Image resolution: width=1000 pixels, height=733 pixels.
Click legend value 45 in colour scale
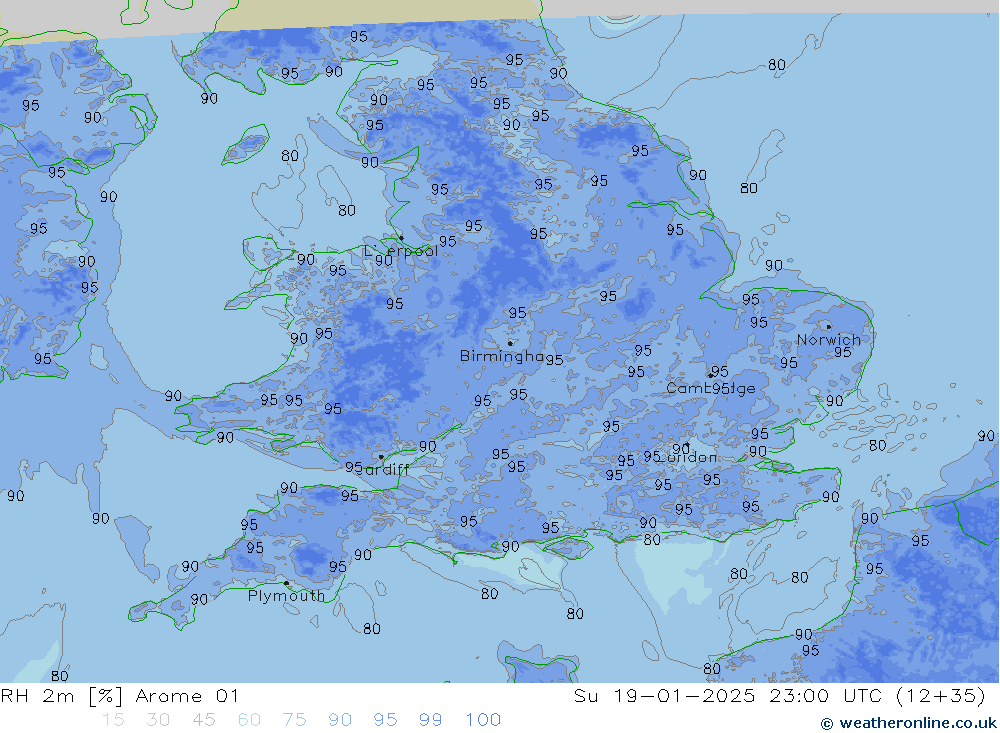[x=203, y=720]
